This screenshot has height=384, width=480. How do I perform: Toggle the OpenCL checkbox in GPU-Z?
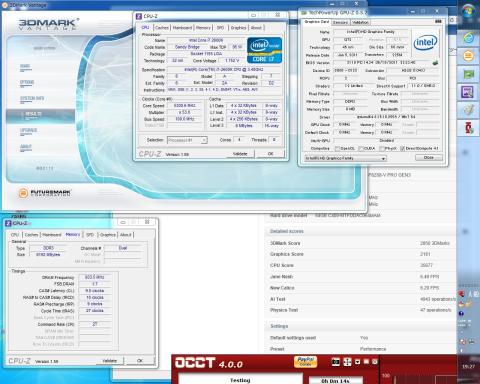point(337,148)
